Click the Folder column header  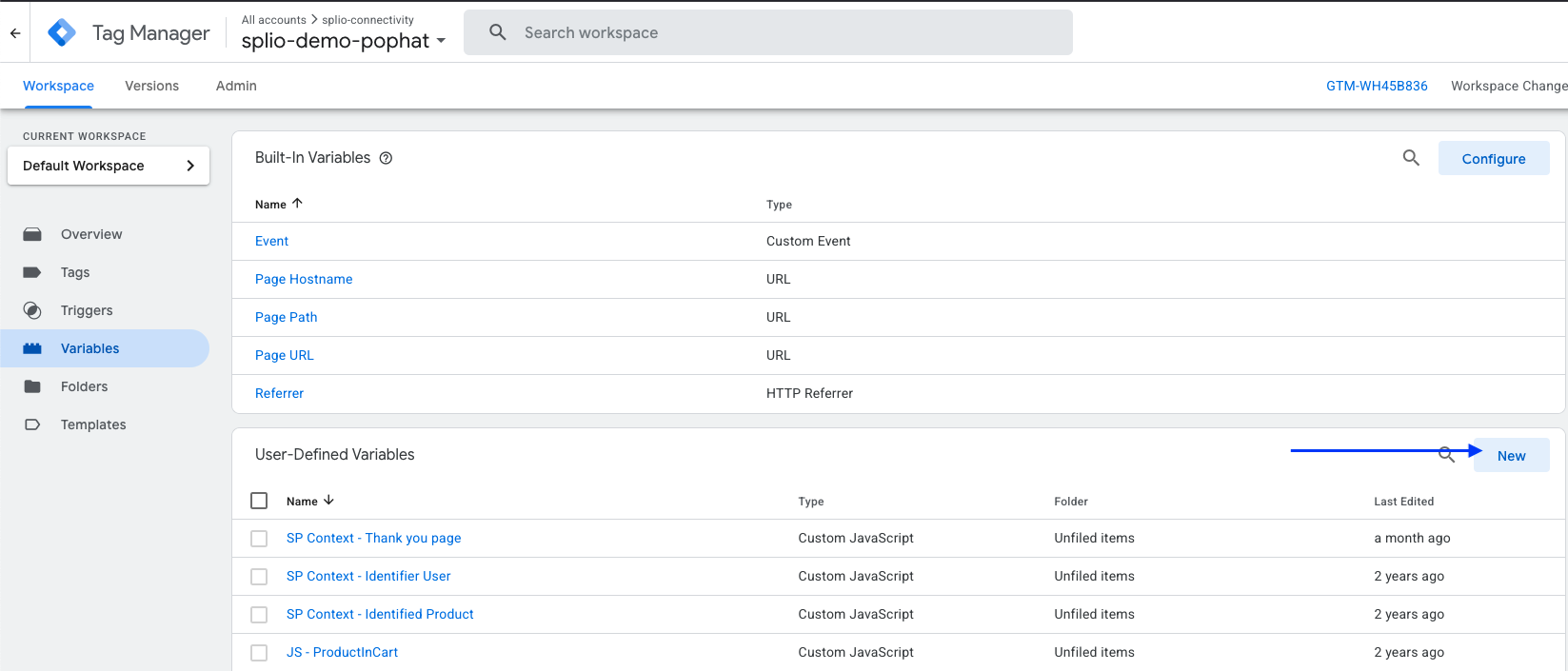point(1071,502)
